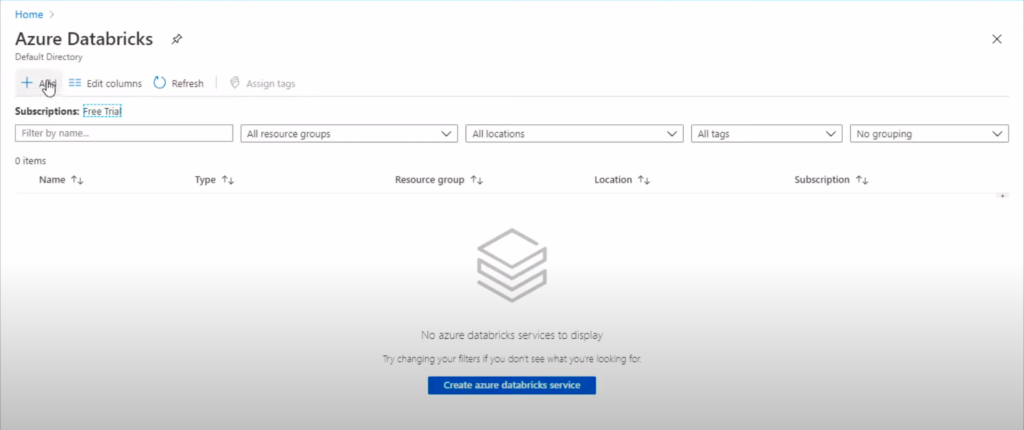Sort by Name column arrows
The height and width of the screenshot is (430, 1024).
coord(77,180)
